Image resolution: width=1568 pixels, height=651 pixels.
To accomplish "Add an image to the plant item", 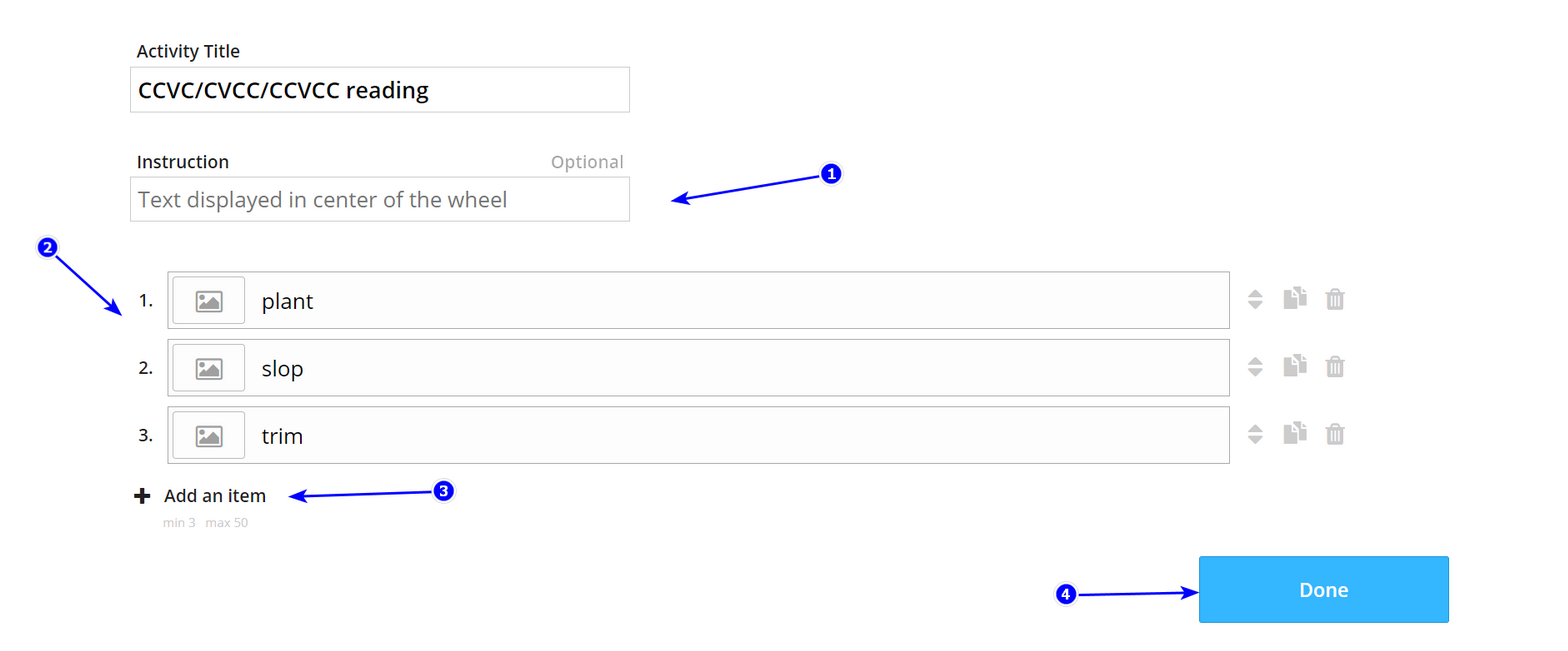I will point(208,301).
